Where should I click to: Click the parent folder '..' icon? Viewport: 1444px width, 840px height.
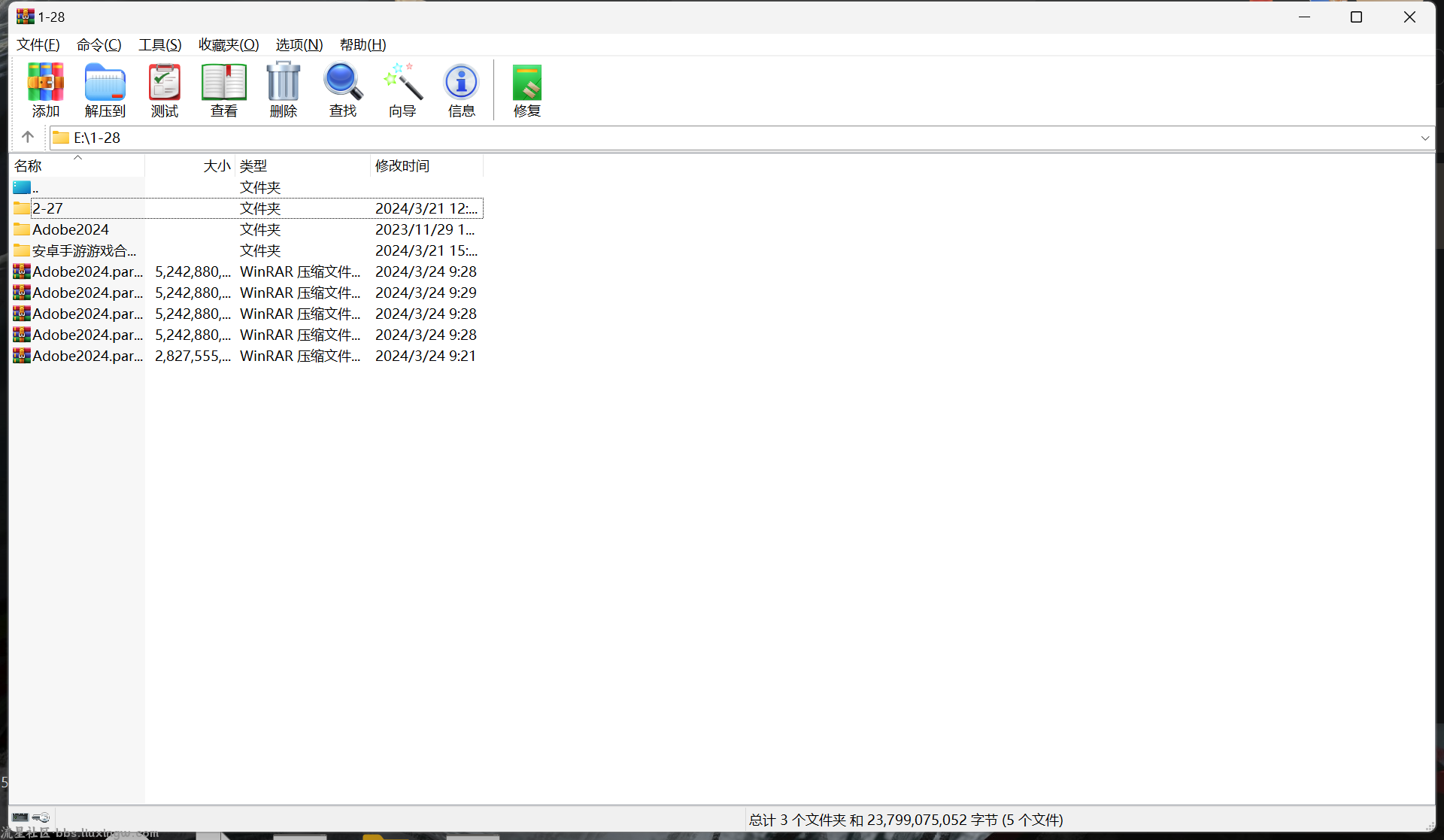pos(22,187)
